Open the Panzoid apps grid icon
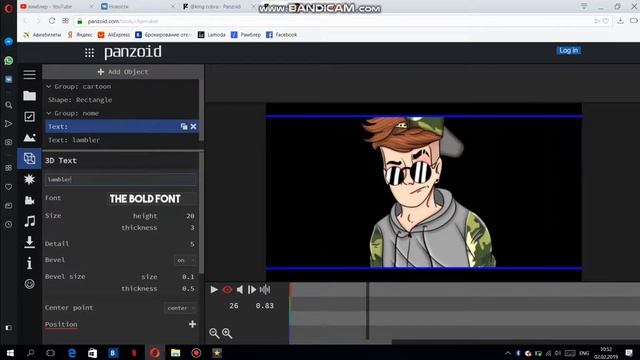This screenshot has height=360, width=640. pos(89,53)
